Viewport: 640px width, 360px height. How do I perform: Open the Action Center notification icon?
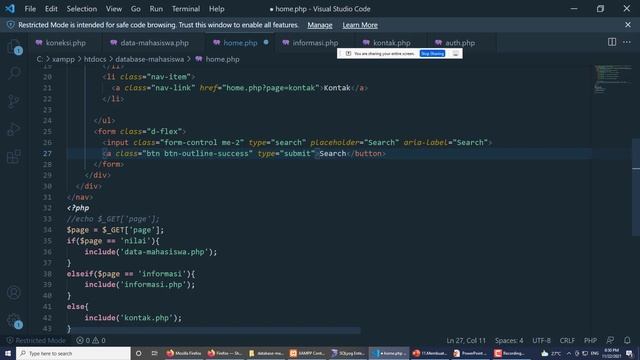pos(629,353)
